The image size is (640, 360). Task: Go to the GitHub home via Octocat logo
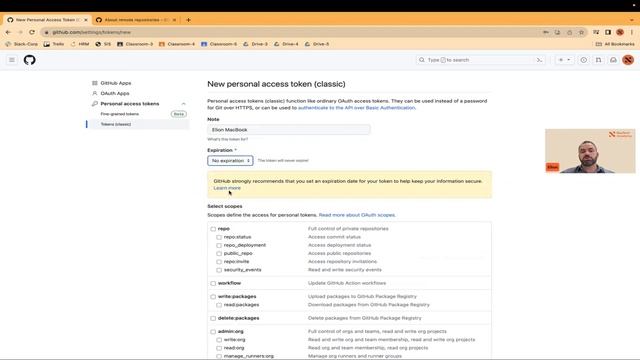(29, 60)
